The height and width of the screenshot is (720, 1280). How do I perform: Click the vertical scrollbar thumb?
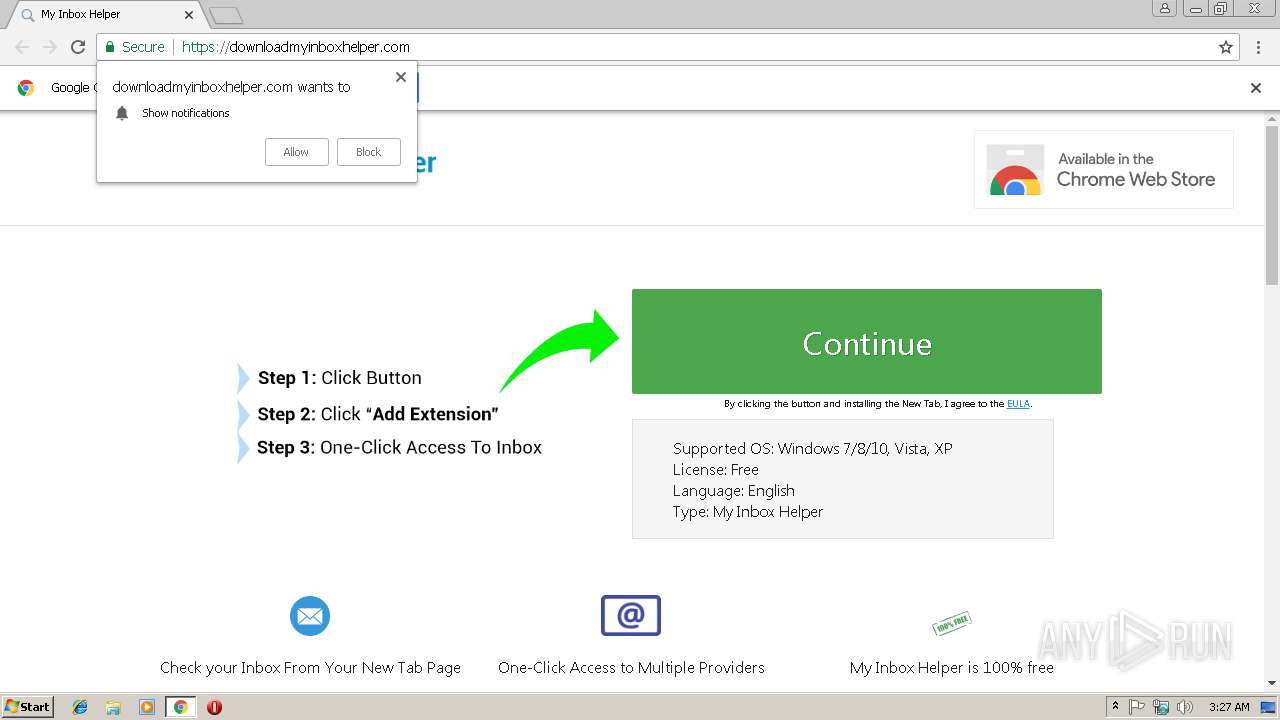[1272, 206]
